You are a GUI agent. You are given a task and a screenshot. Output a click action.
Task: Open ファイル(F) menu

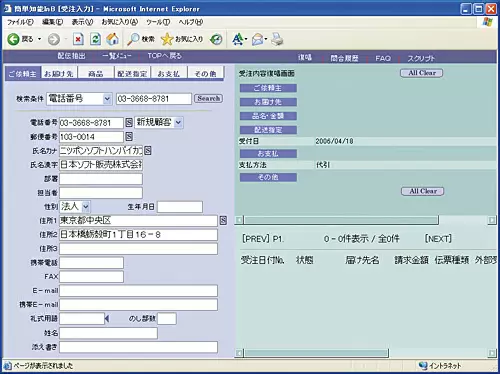point(20,22)
